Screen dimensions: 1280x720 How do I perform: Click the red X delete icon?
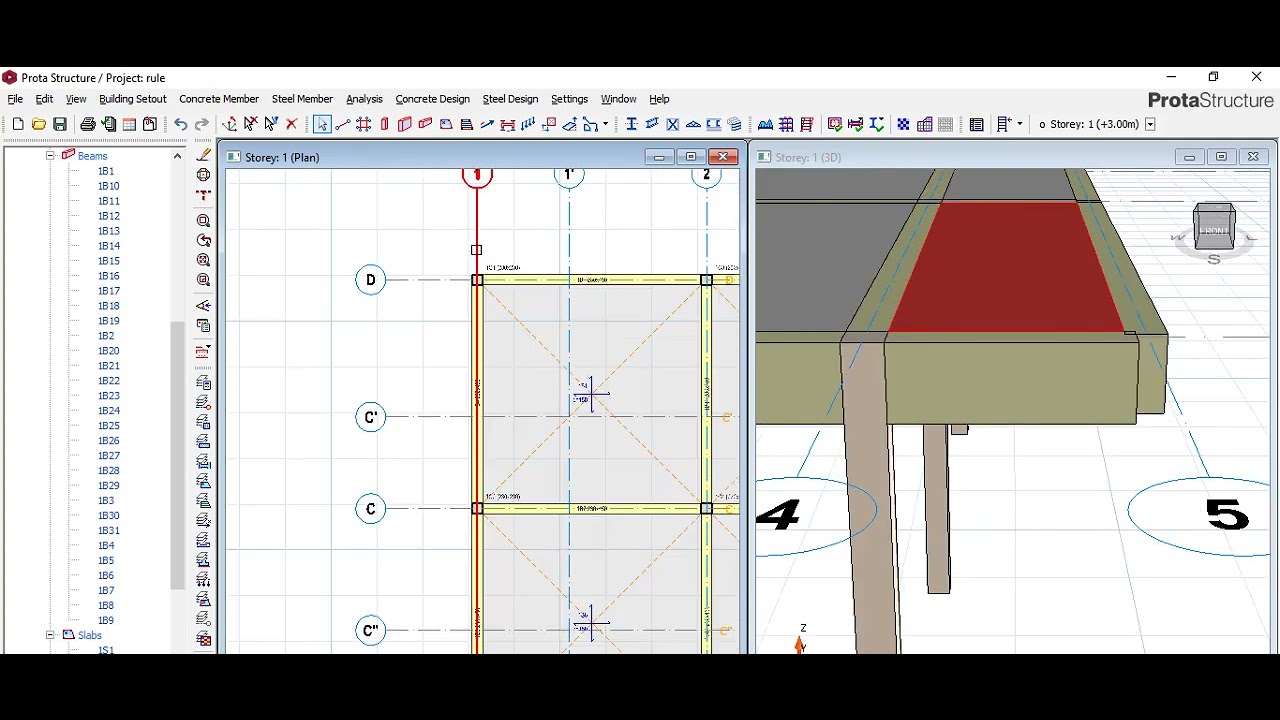tap(292, 124)
